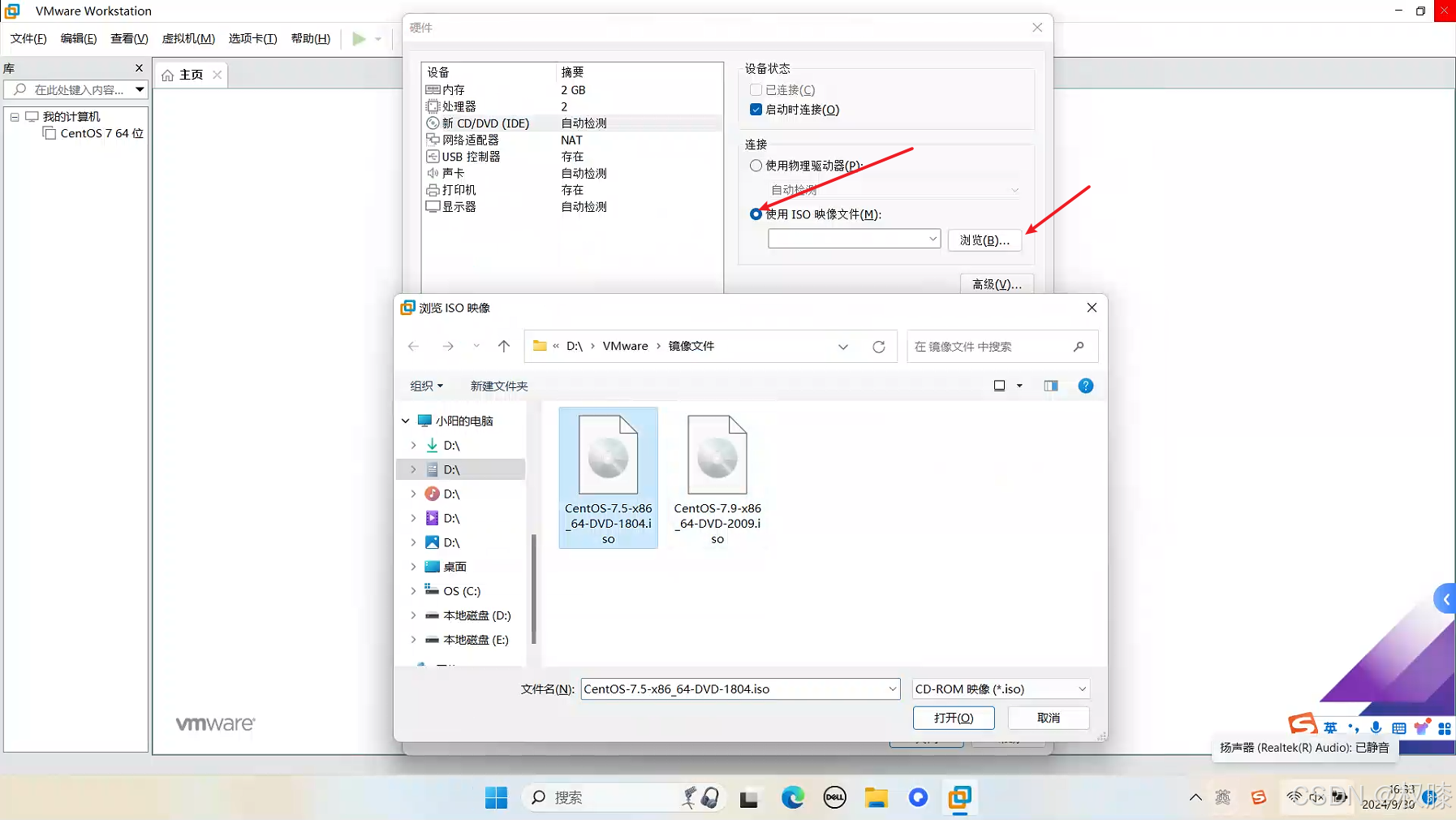
Task: Open the 编辑(E) menu
Action: (x=79, y=38)
